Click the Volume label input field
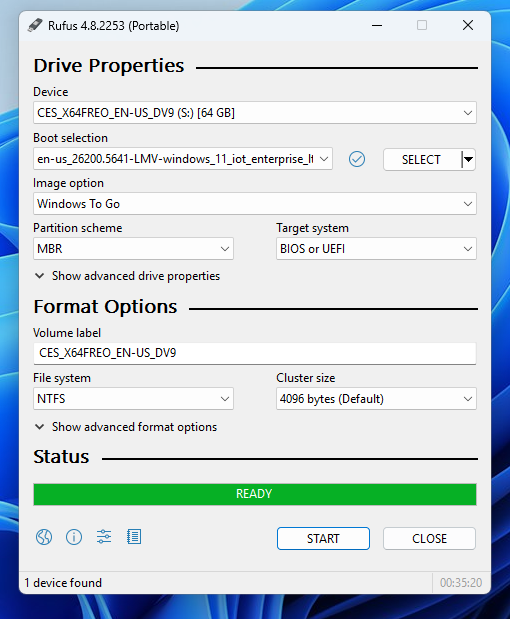The width and height of the screenshot is (510, 619). tap(255, 353)
